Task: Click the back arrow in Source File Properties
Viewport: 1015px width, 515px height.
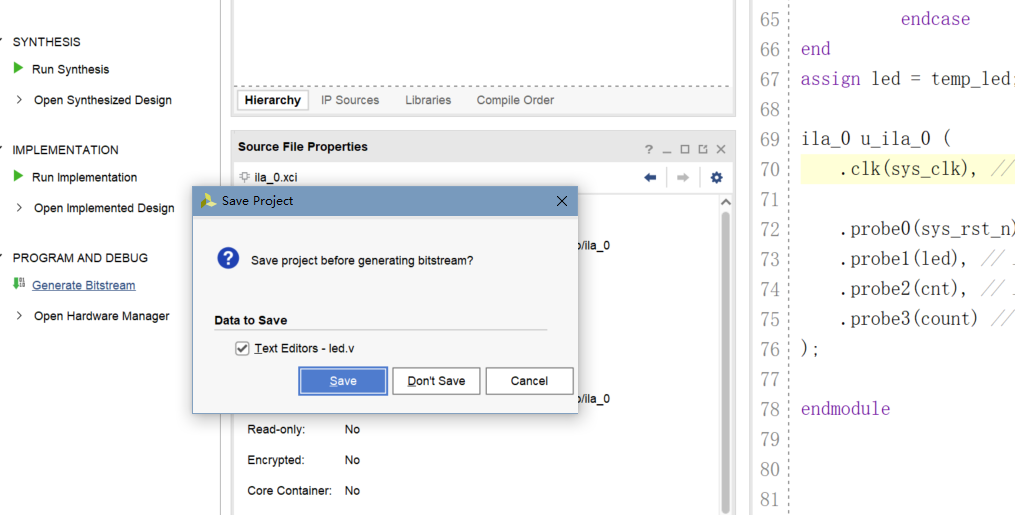Action: click(x=650, y=177)
